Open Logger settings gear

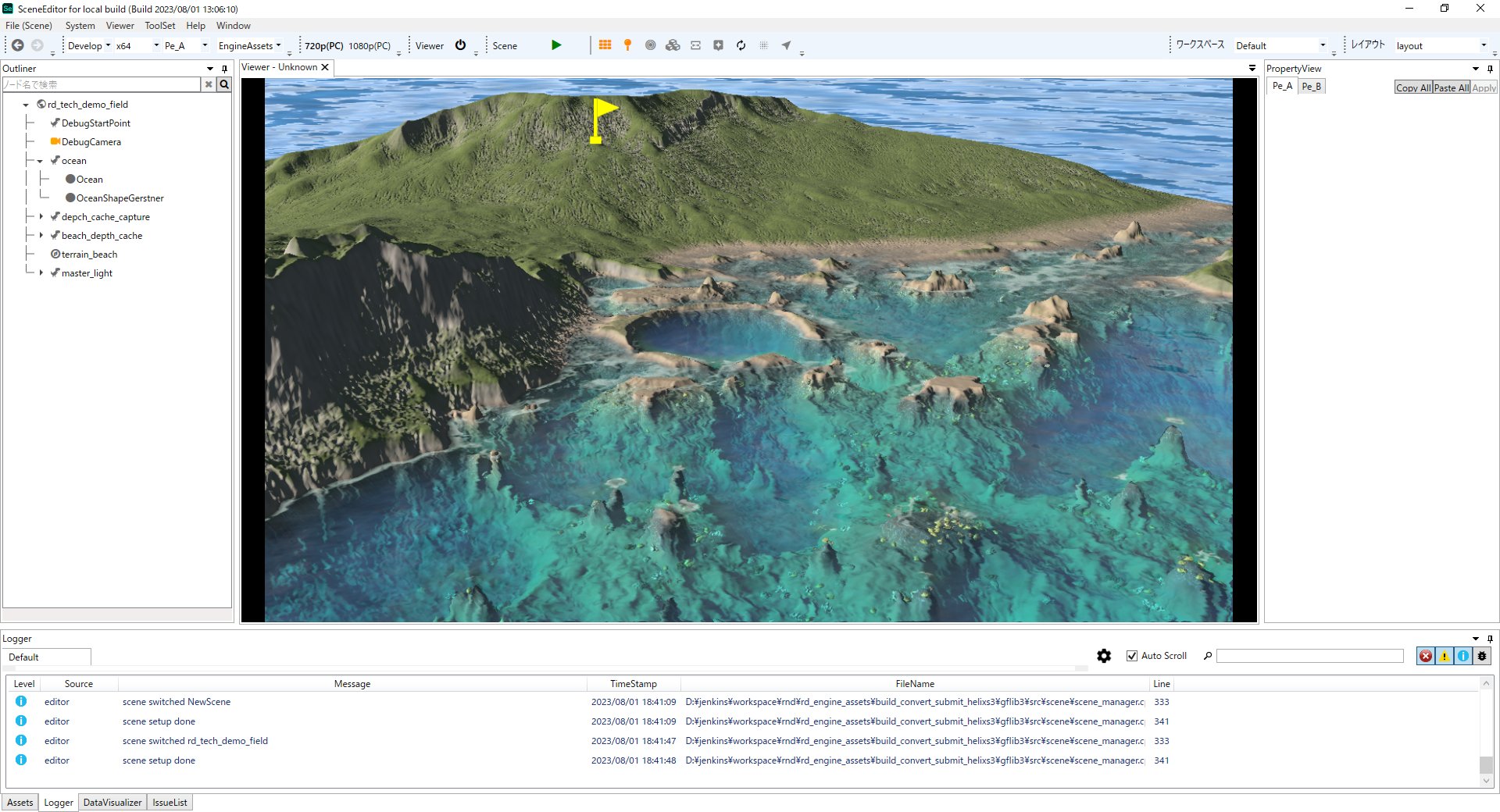click(1104, 656)
